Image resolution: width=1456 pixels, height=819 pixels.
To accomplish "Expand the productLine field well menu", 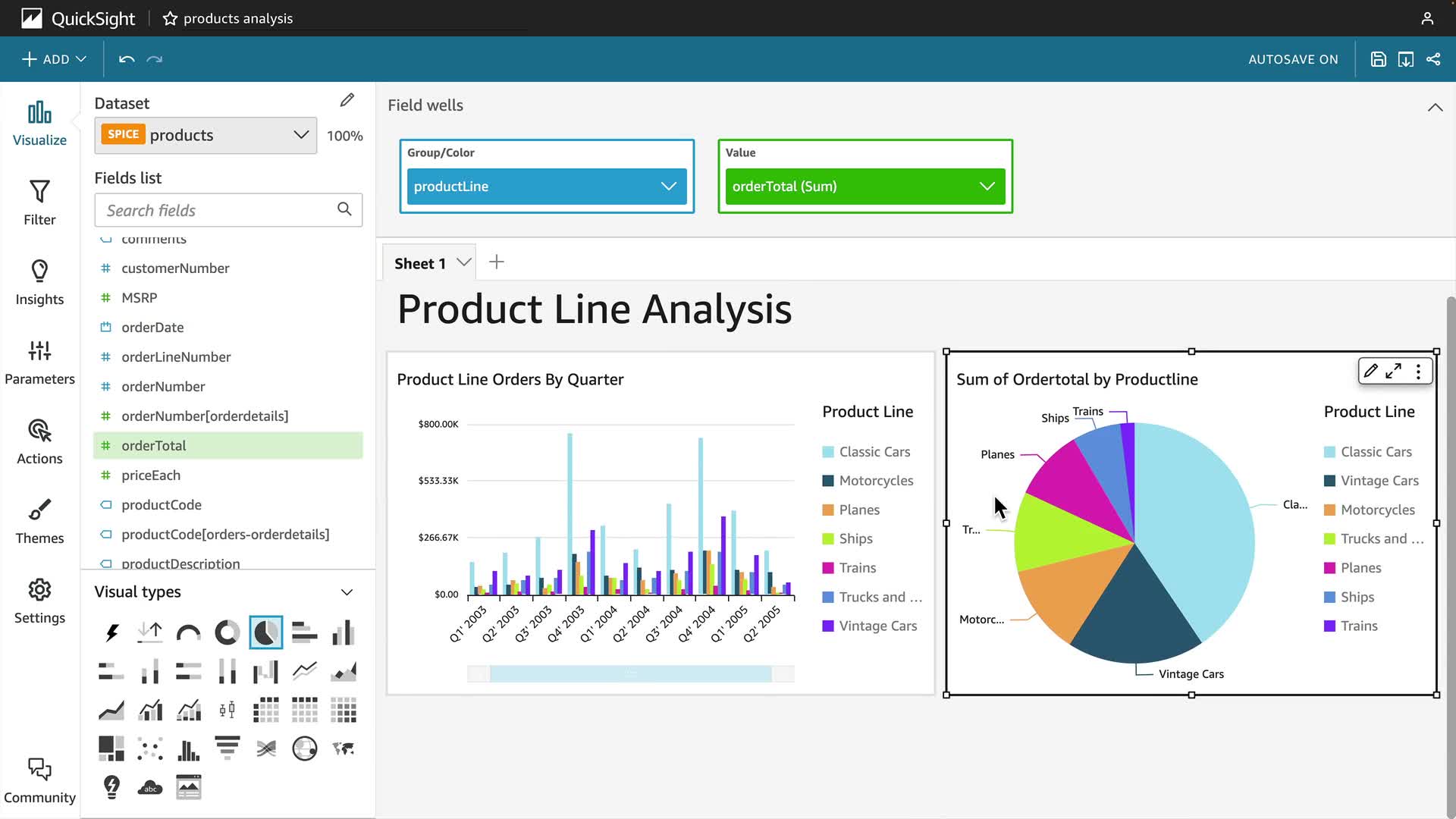I will [668, 187].
